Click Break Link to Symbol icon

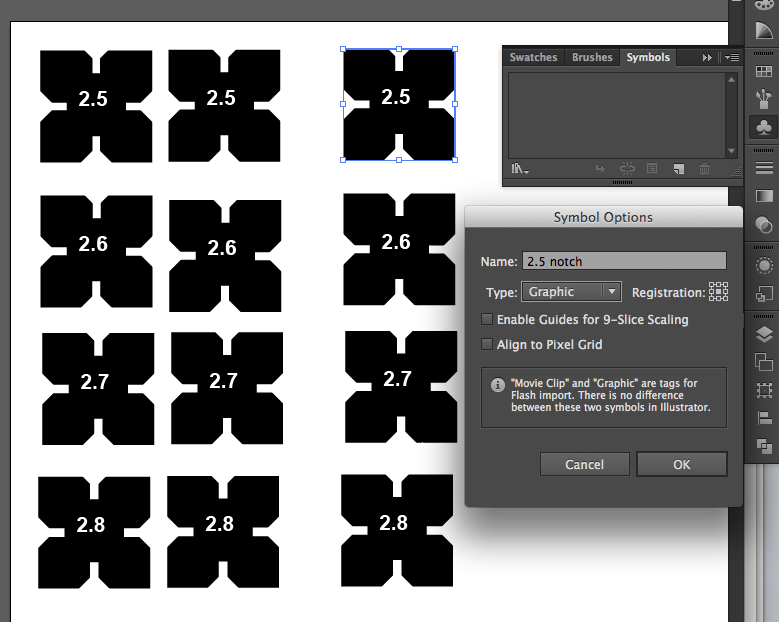click(627, 169)
